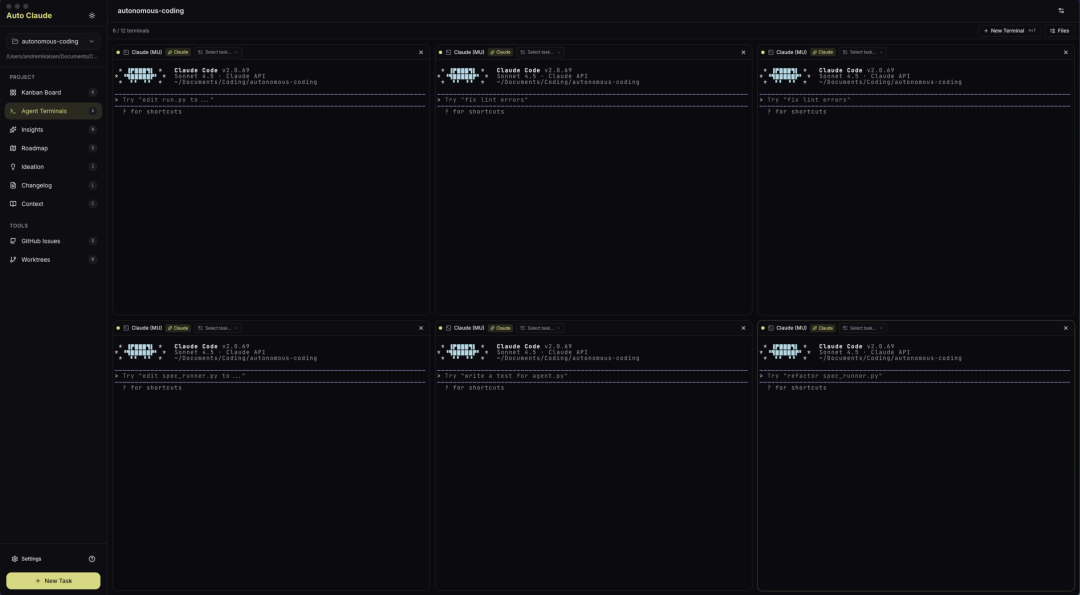Click the toggle-panel icon at top-right corner

point(1061,10)
